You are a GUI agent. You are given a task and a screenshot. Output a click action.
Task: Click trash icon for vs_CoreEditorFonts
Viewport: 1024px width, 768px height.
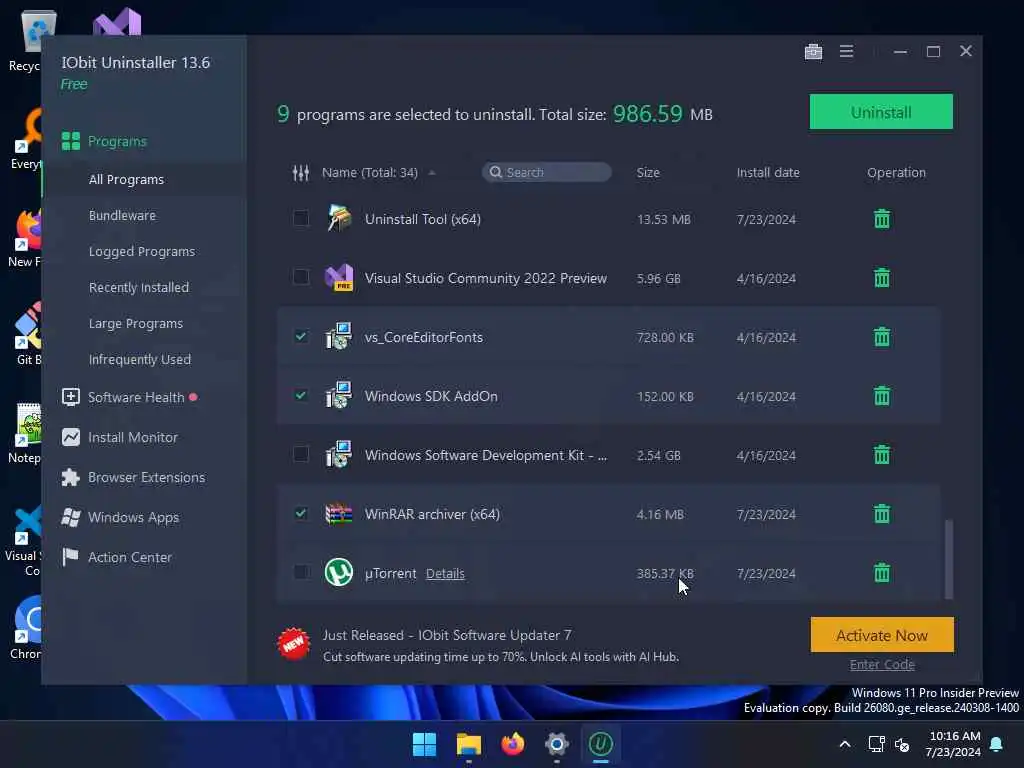tap(882, 337)
